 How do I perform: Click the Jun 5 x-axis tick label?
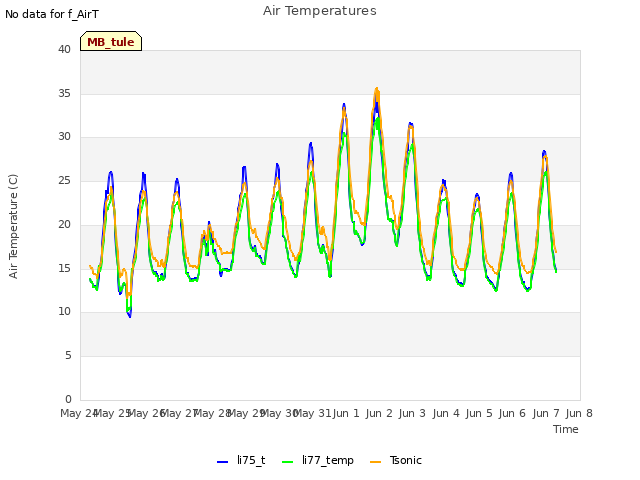pos(479,413)
